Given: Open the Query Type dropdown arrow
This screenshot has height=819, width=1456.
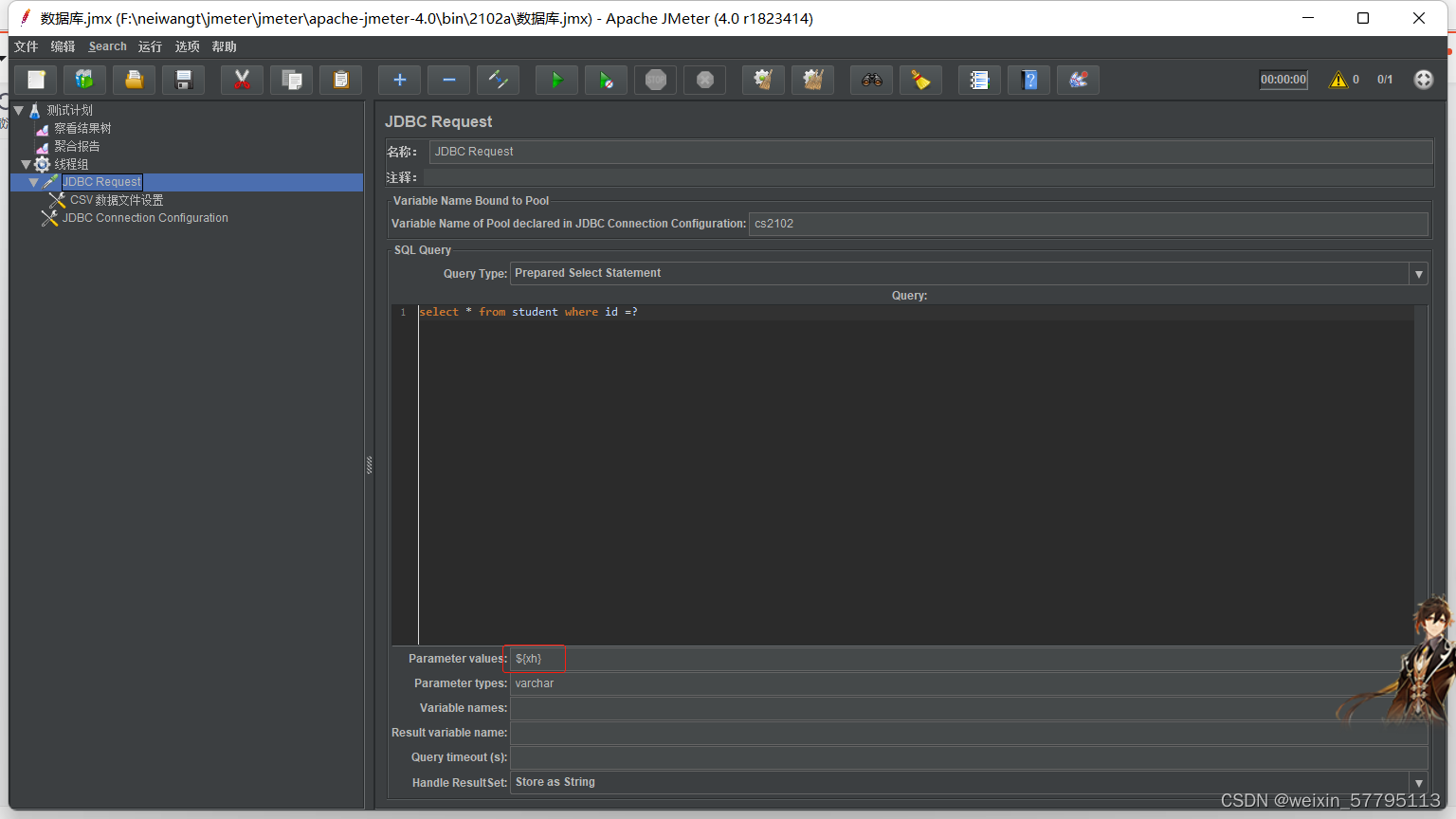Looking at the screenshot, I should click(1419, 274).
